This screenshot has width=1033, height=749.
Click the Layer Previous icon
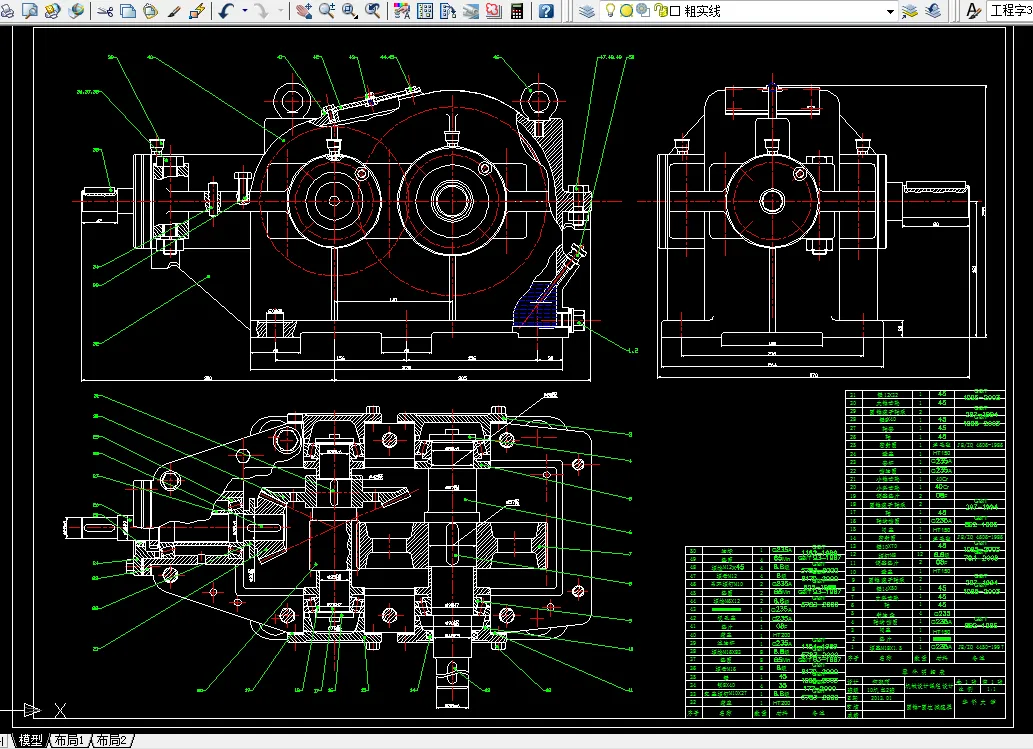pyautogui.click(x=933, y=11)
